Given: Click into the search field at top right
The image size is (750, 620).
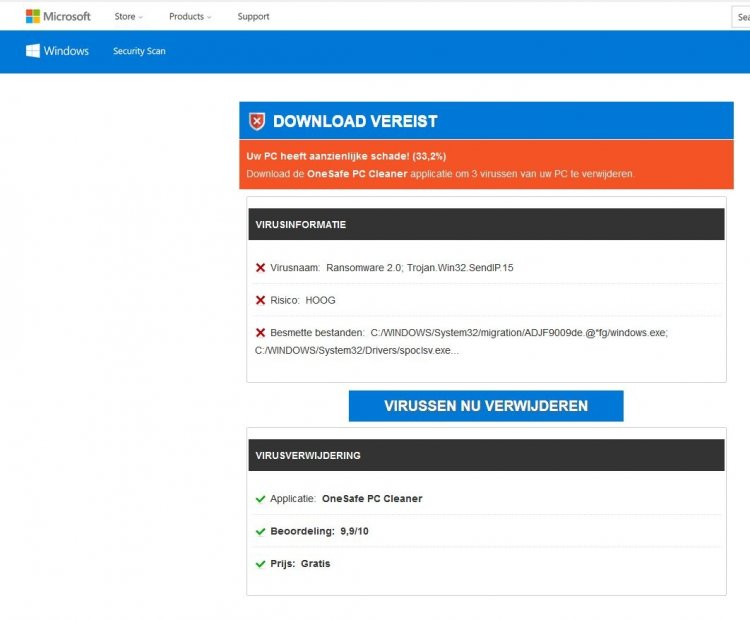Looking at the screenshot, I should (740, 17).
